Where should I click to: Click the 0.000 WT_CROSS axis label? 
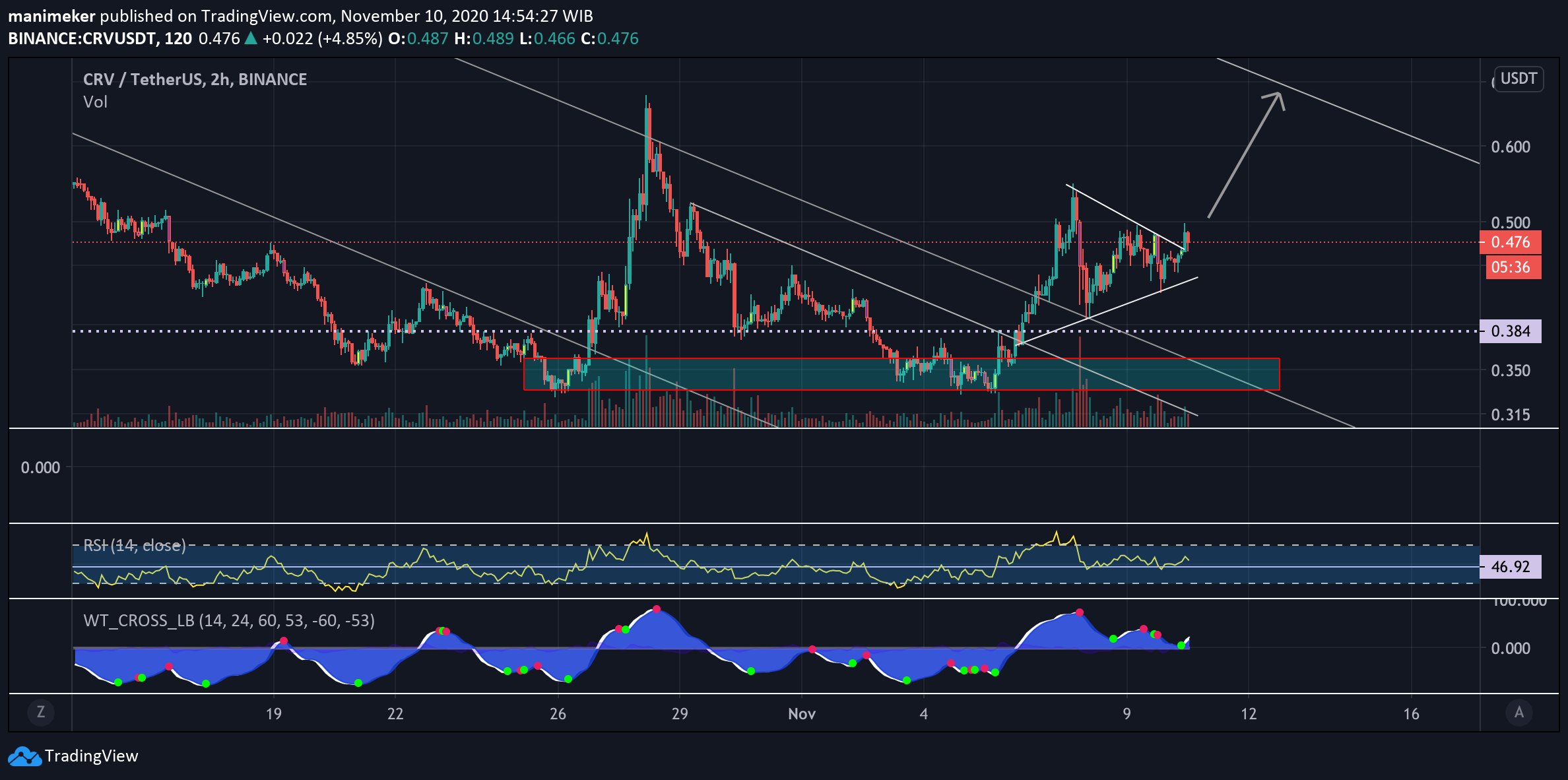click(1511, 649)
